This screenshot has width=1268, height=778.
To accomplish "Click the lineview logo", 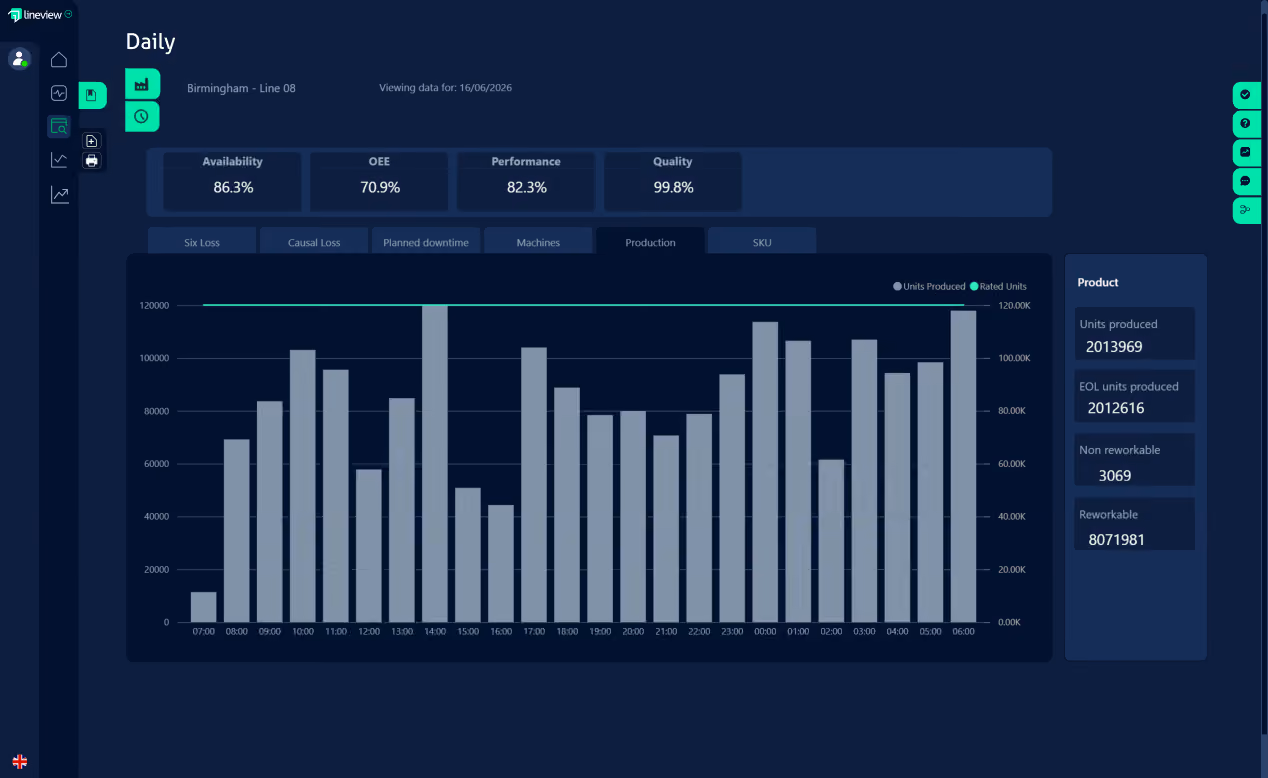I will pos(34,14).
